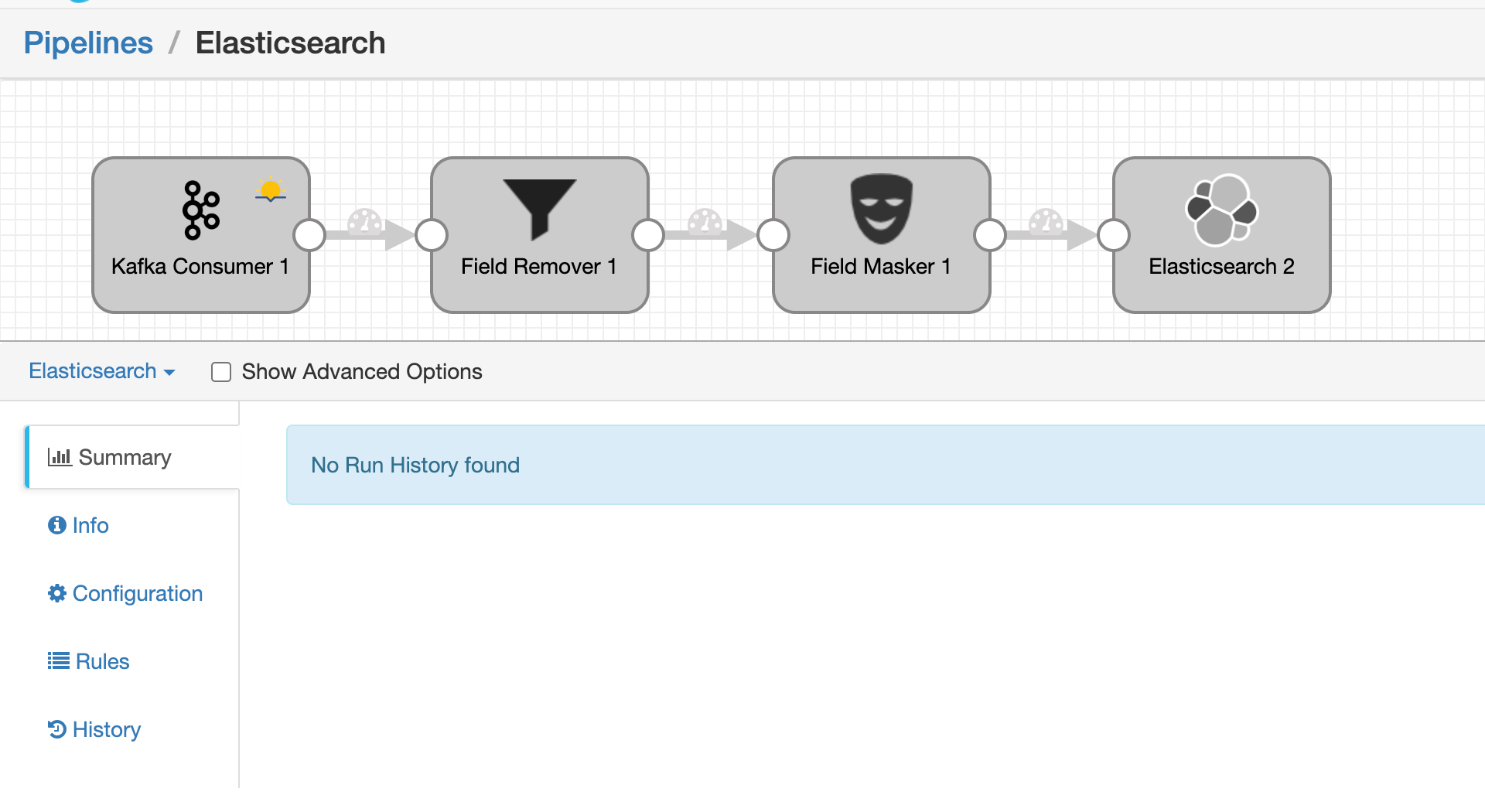Enable Show Advanced Options checkbox

tap(221, 372)
